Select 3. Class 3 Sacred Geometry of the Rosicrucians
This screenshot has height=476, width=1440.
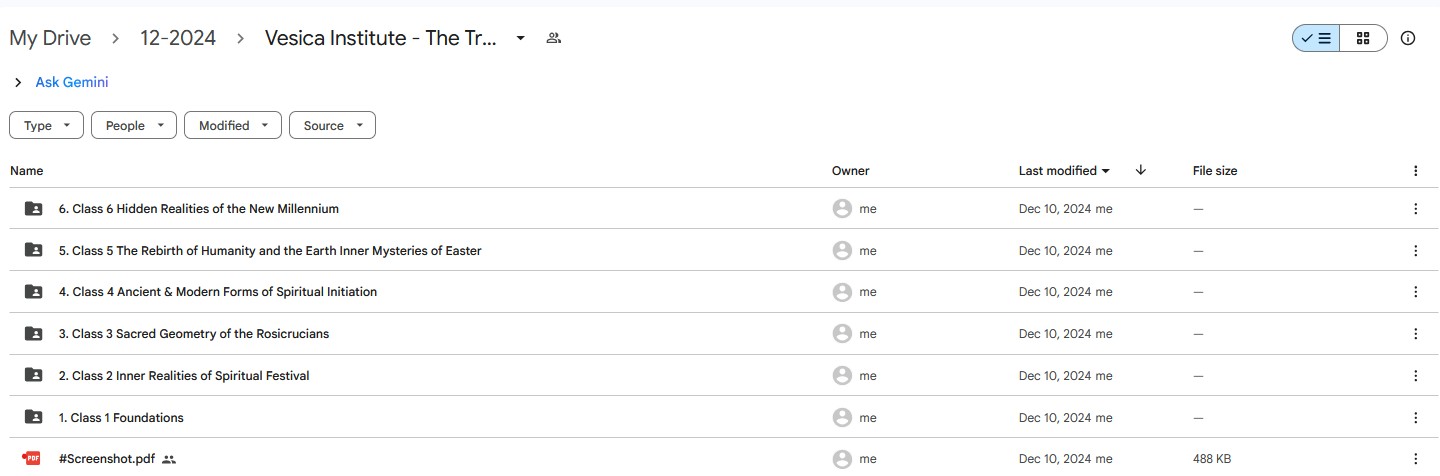click(x=194, y=334)
